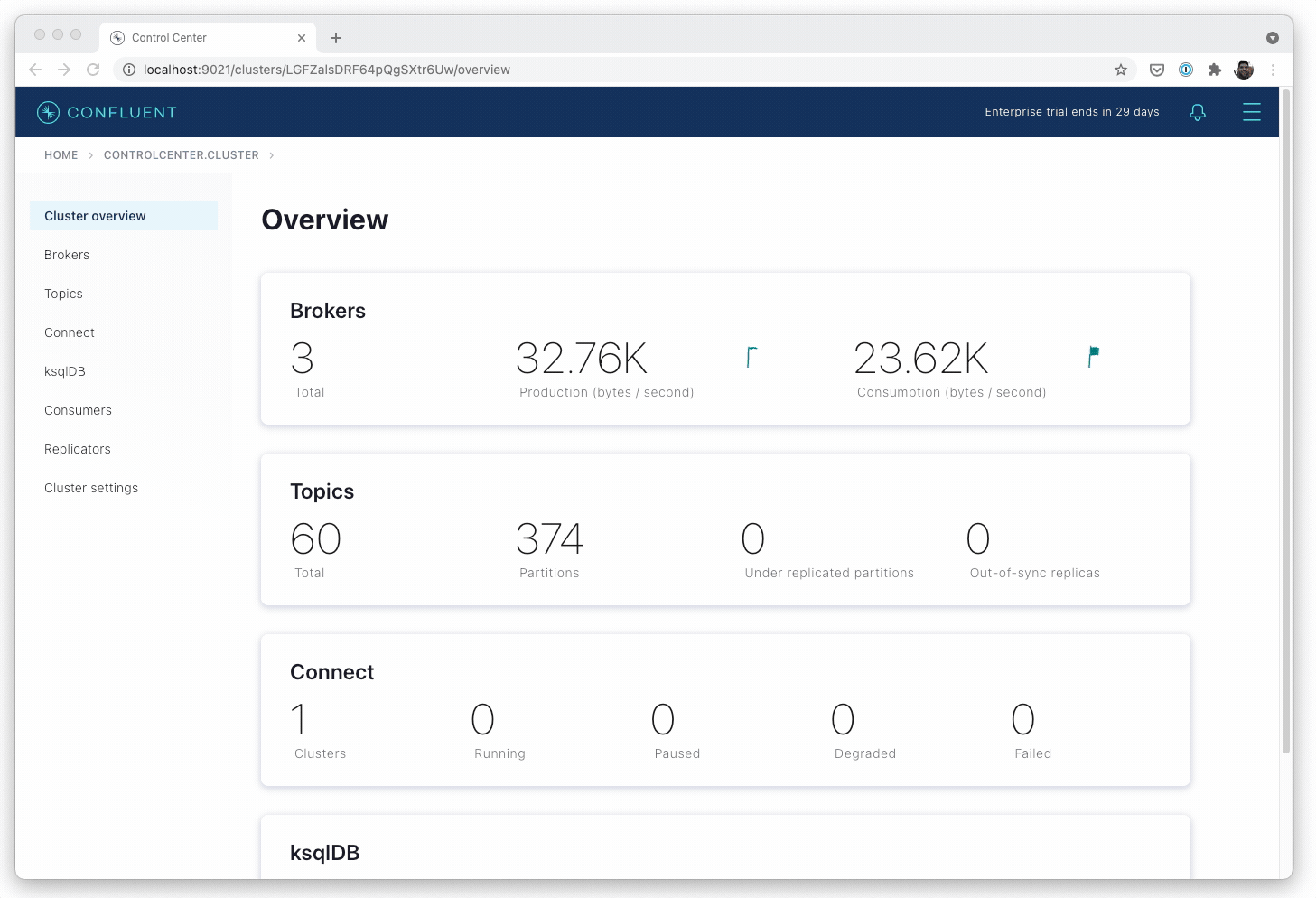Expand the tab search dropdown arrow
The width and height of the screenshot is (1316, 898).
1272,38
